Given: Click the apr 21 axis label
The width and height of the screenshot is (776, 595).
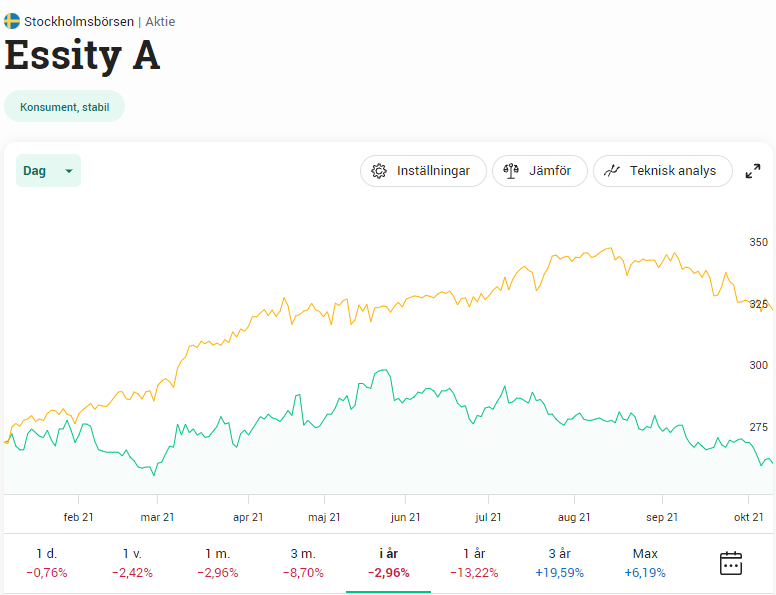Looking at the screenshot, I should 248,517.
